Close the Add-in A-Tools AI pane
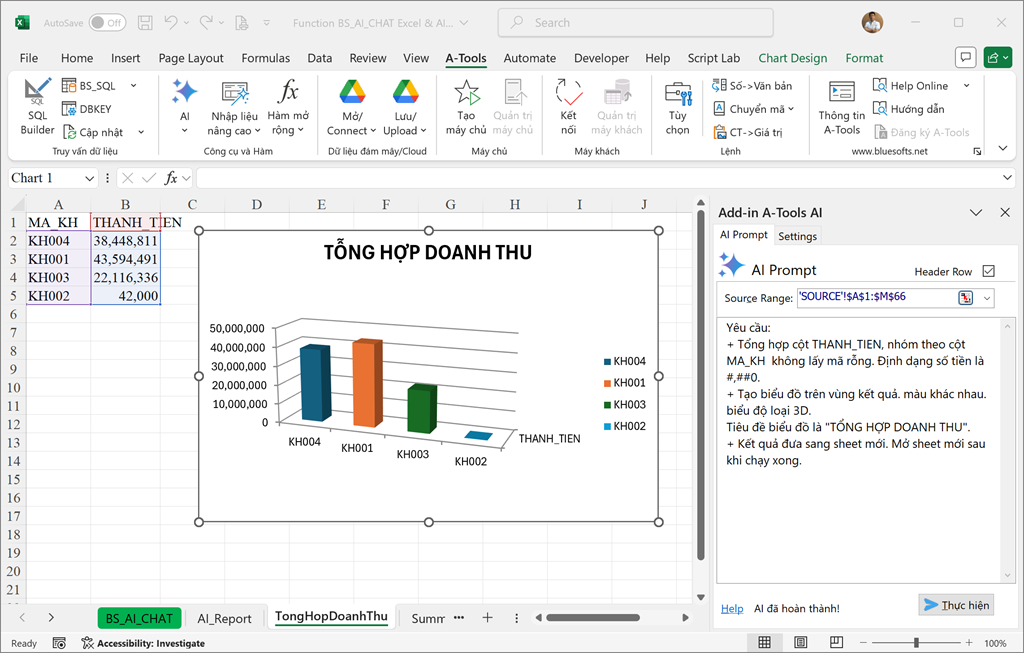The width and height of the screenshot is (1024, 653). tap(1005, 212)
